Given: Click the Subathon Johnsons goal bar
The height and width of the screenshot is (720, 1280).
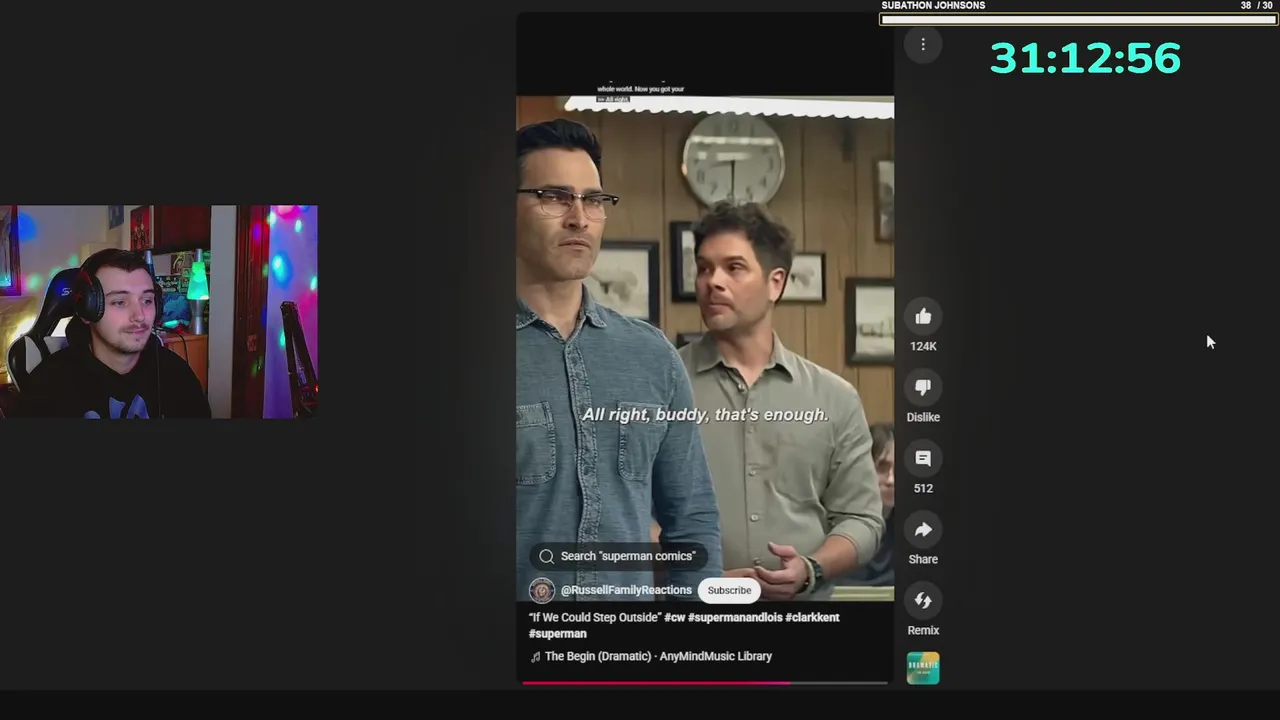Looking at the screenshot, I should pyautogui.click(x=1079, y=19).
